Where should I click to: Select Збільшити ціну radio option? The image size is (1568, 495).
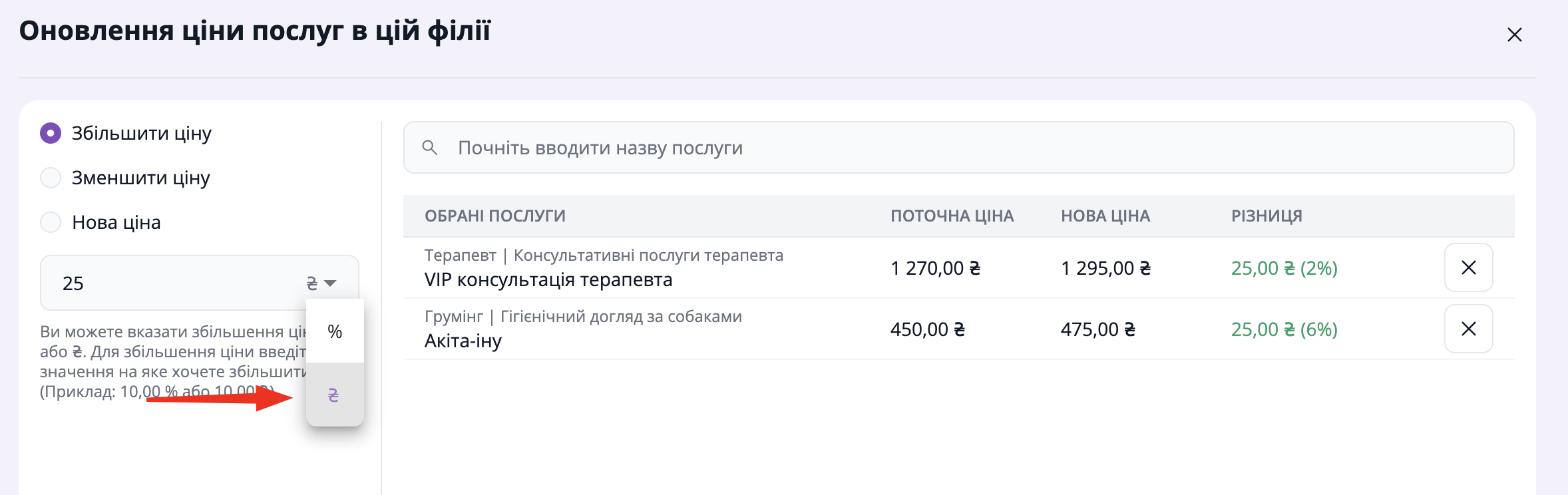tap(51, 133)
